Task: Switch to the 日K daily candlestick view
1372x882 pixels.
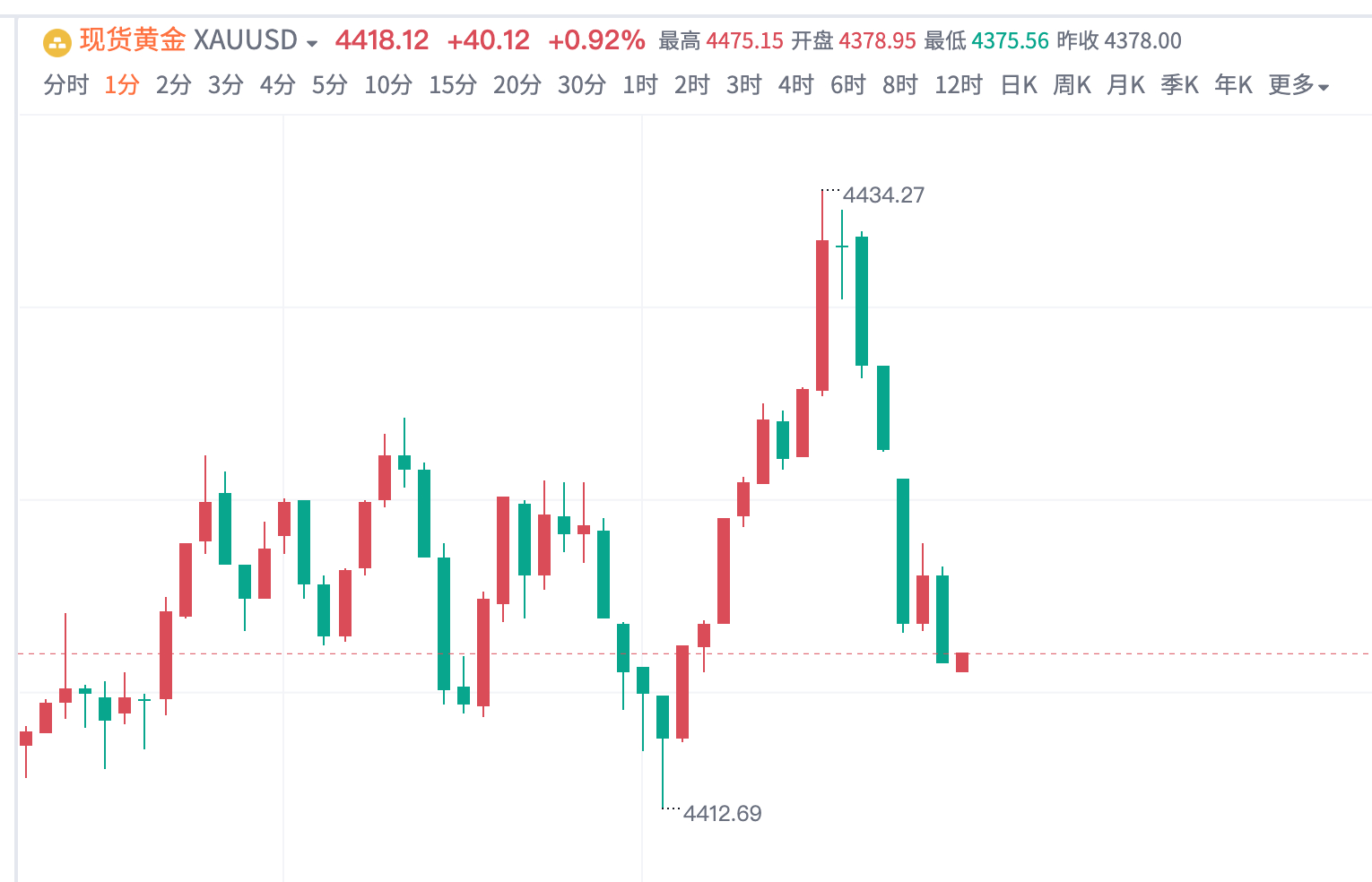Action: pos(1018,85)
